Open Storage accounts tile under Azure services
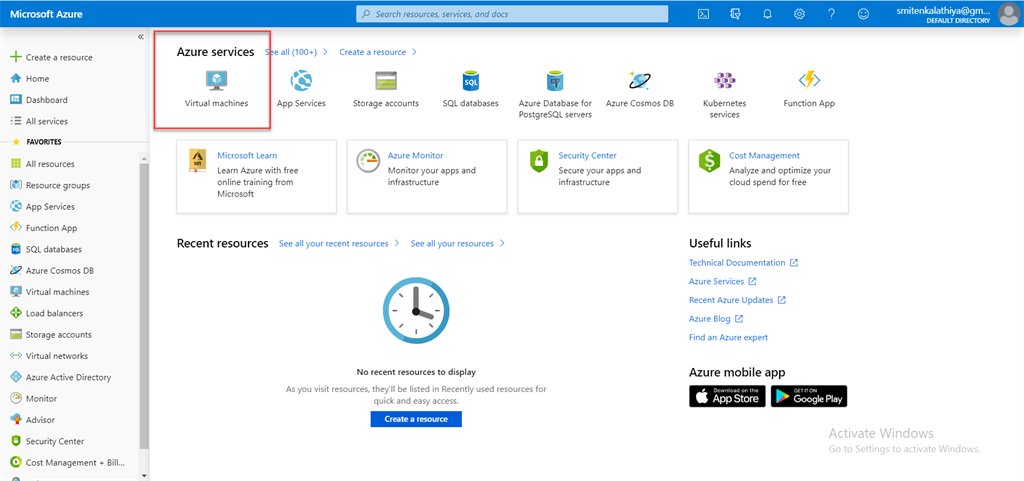The image size is (1024, 481). click(x=386, y=89)
